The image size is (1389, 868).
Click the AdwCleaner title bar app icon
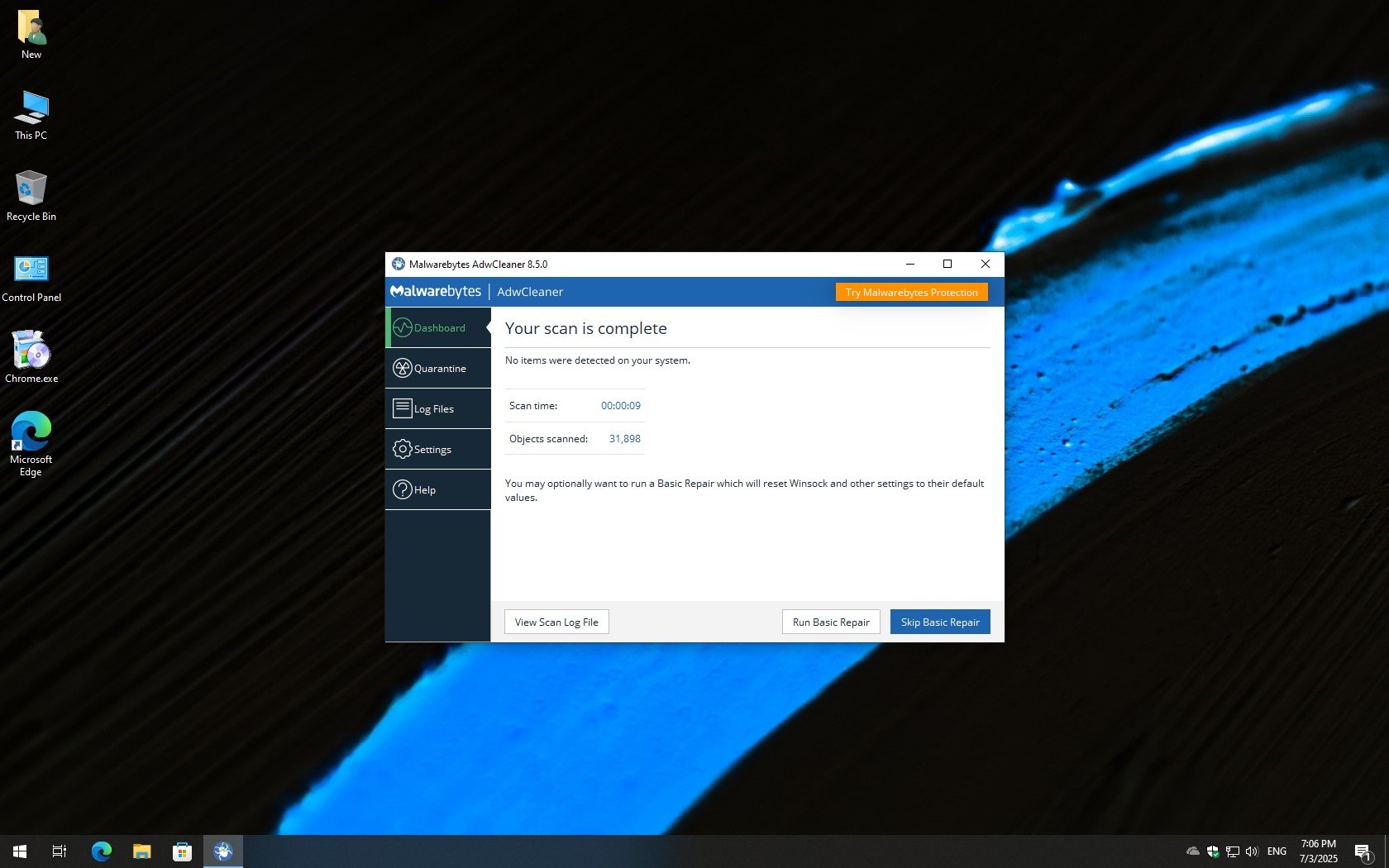point(399,264)
